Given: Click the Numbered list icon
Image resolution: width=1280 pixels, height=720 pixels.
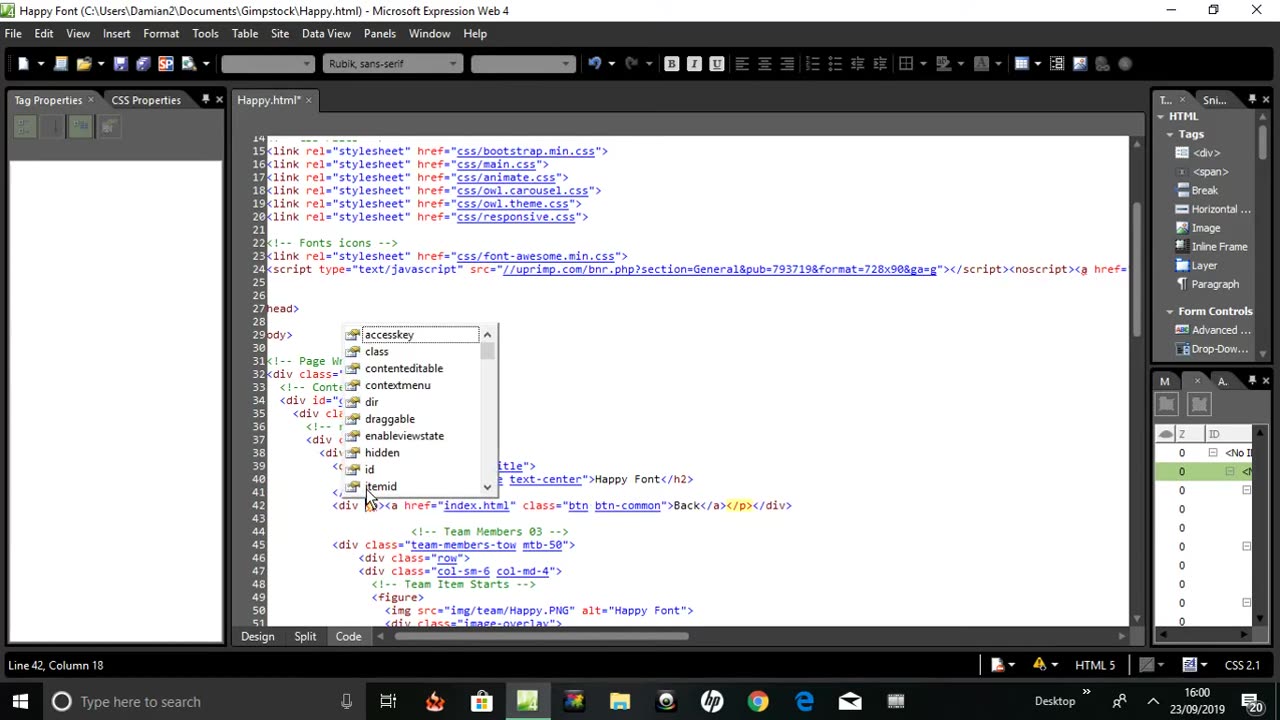Looking at the screenshot, I should coord(812,64).
